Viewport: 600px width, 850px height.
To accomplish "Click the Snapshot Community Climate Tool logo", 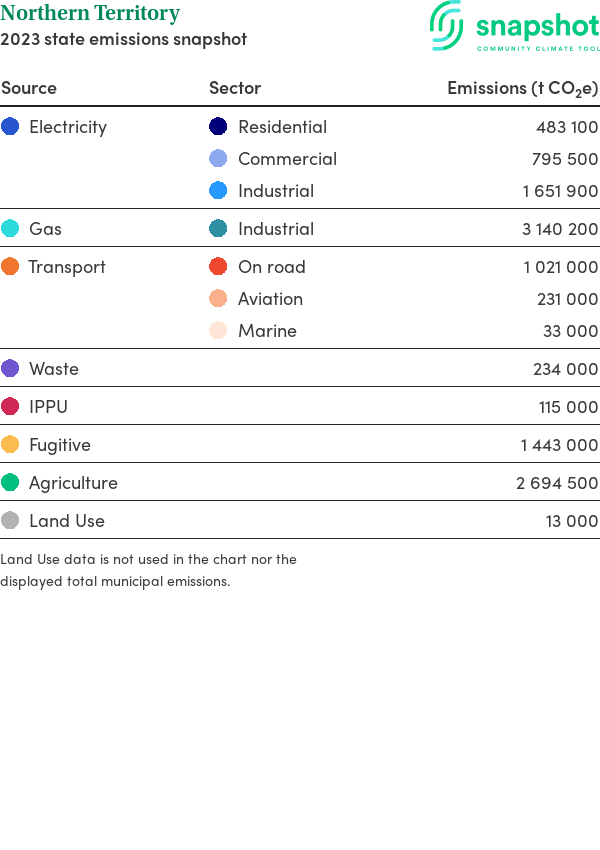I will point(514,27).
